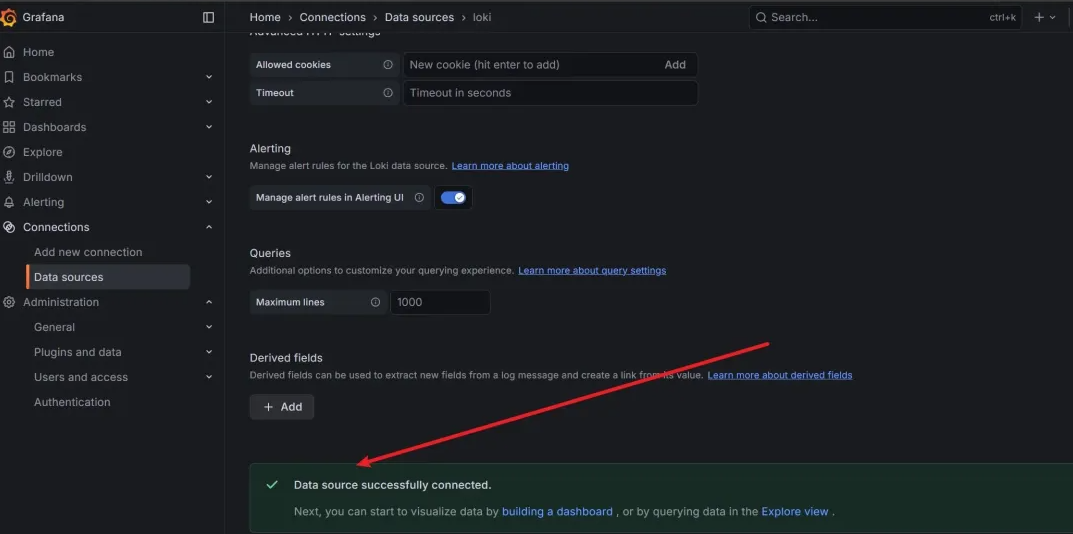This screenshot has height=534, width=1073.
Task: Expand the Starred section chevron
Action: pyautogui.click(x=209, y=102)
